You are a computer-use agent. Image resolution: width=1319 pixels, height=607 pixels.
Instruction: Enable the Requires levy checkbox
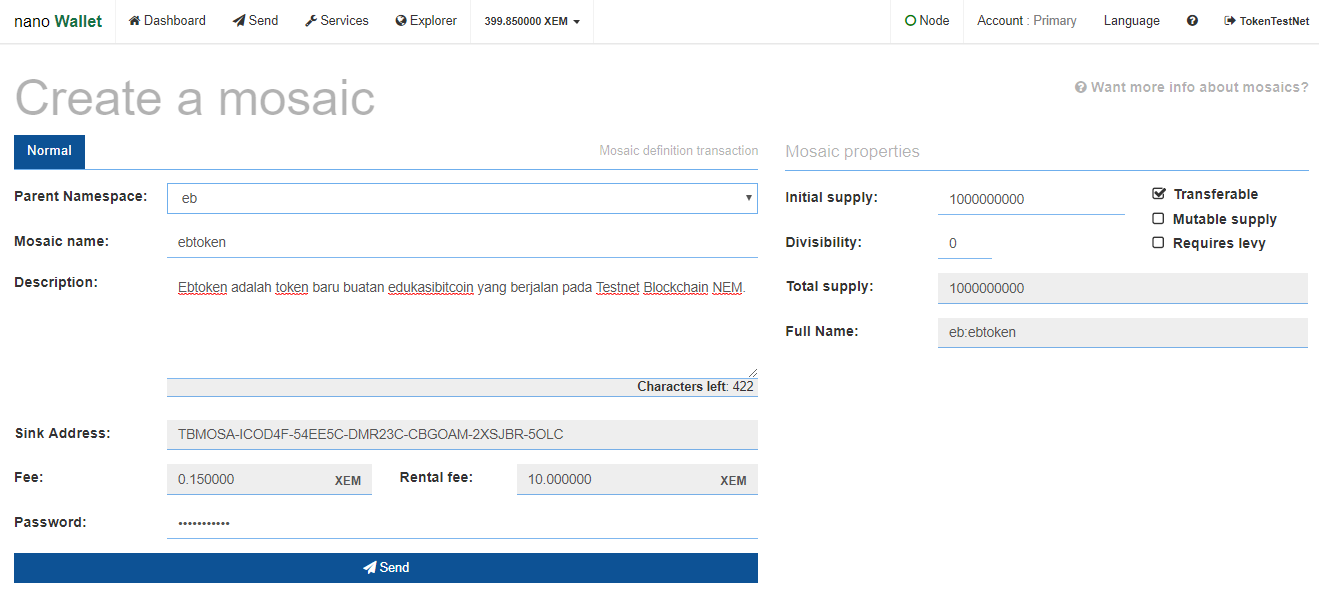click(1158, 243)
